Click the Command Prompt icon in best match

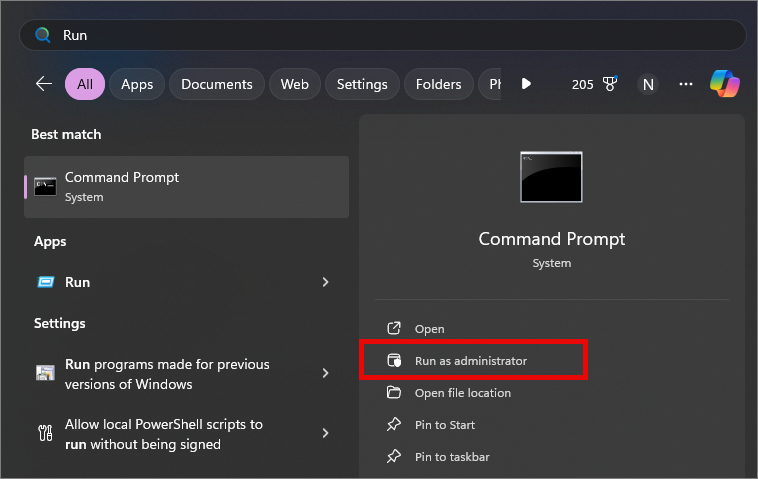45,187
